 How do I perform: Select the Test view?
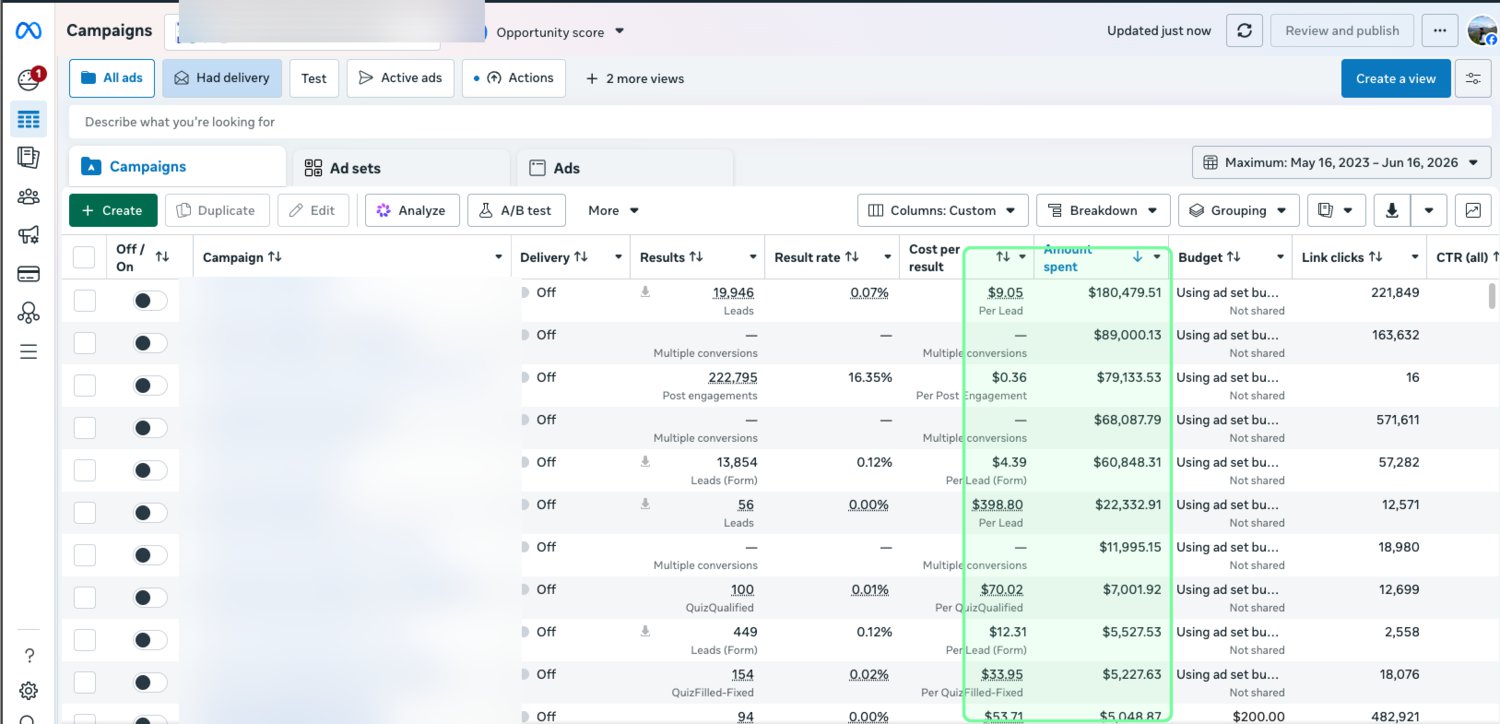pos(314,78)
